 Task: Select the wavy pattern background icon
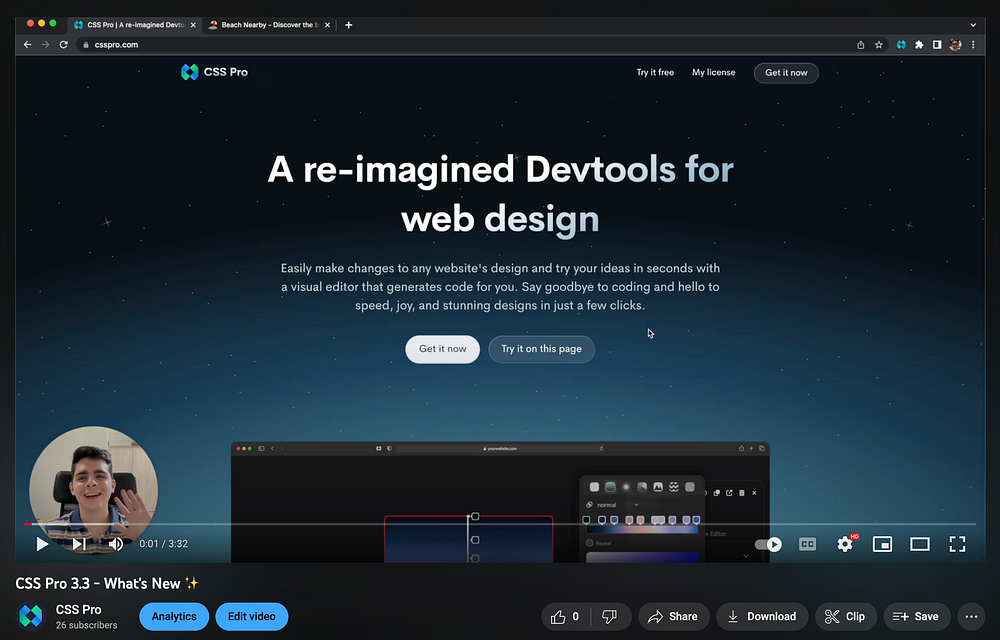coord(674,487)
